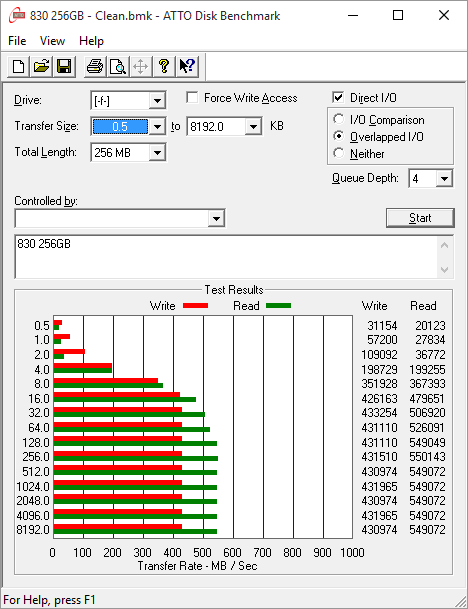Open Print Preview magnifier icon
The image size is (468, 609).
(117, 67)
